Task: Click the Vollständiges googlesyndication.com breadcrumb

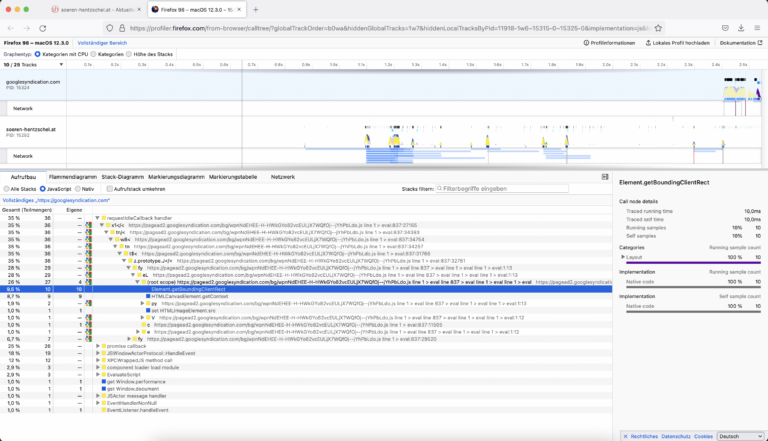Action: pos(56,200)
